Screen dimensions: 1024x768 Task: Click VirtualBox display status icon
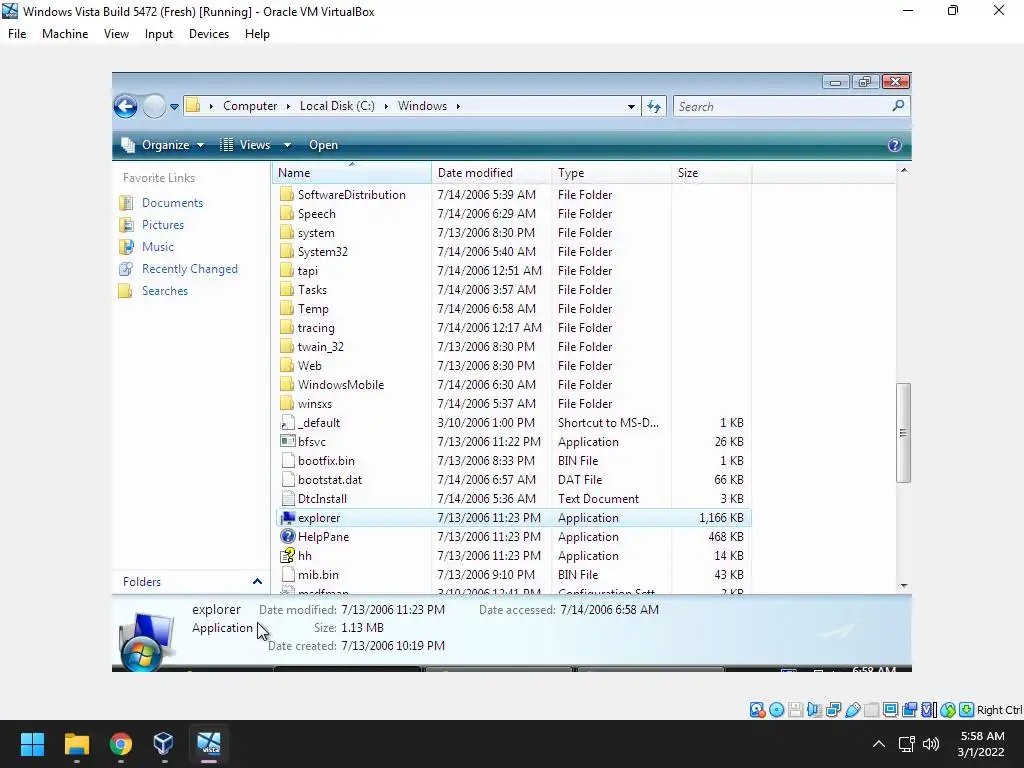pyautogui.click(x=890, y=710)
